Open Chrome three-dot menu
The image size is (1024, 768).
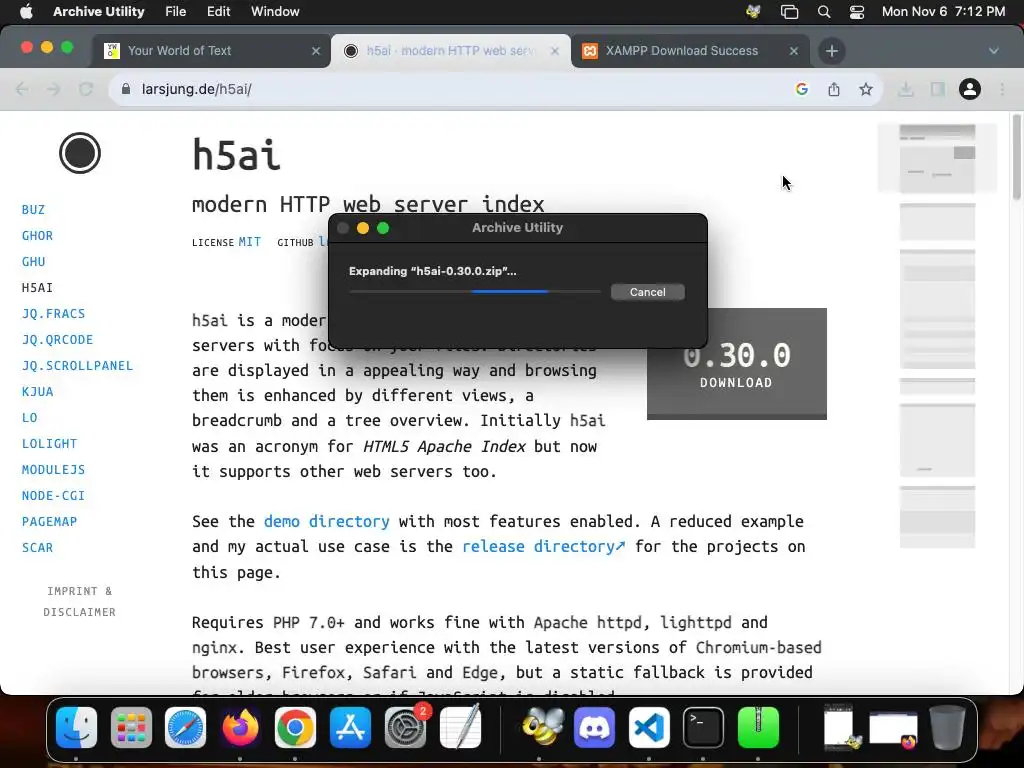(1002, 89)
